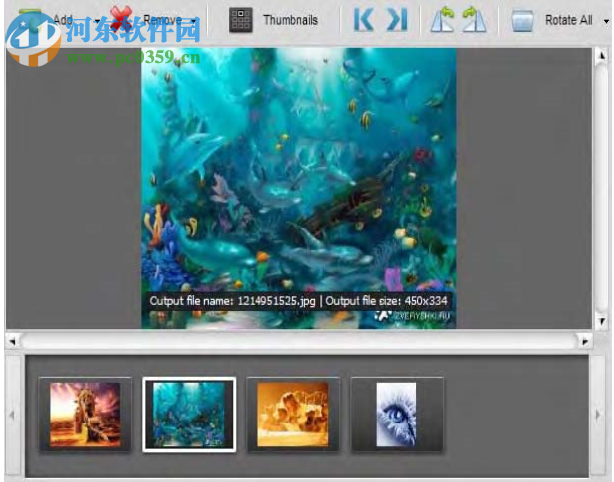The width and height of the screenshot is (614, 482).
Task: Rotate the image right
Action: coord(474,20)
